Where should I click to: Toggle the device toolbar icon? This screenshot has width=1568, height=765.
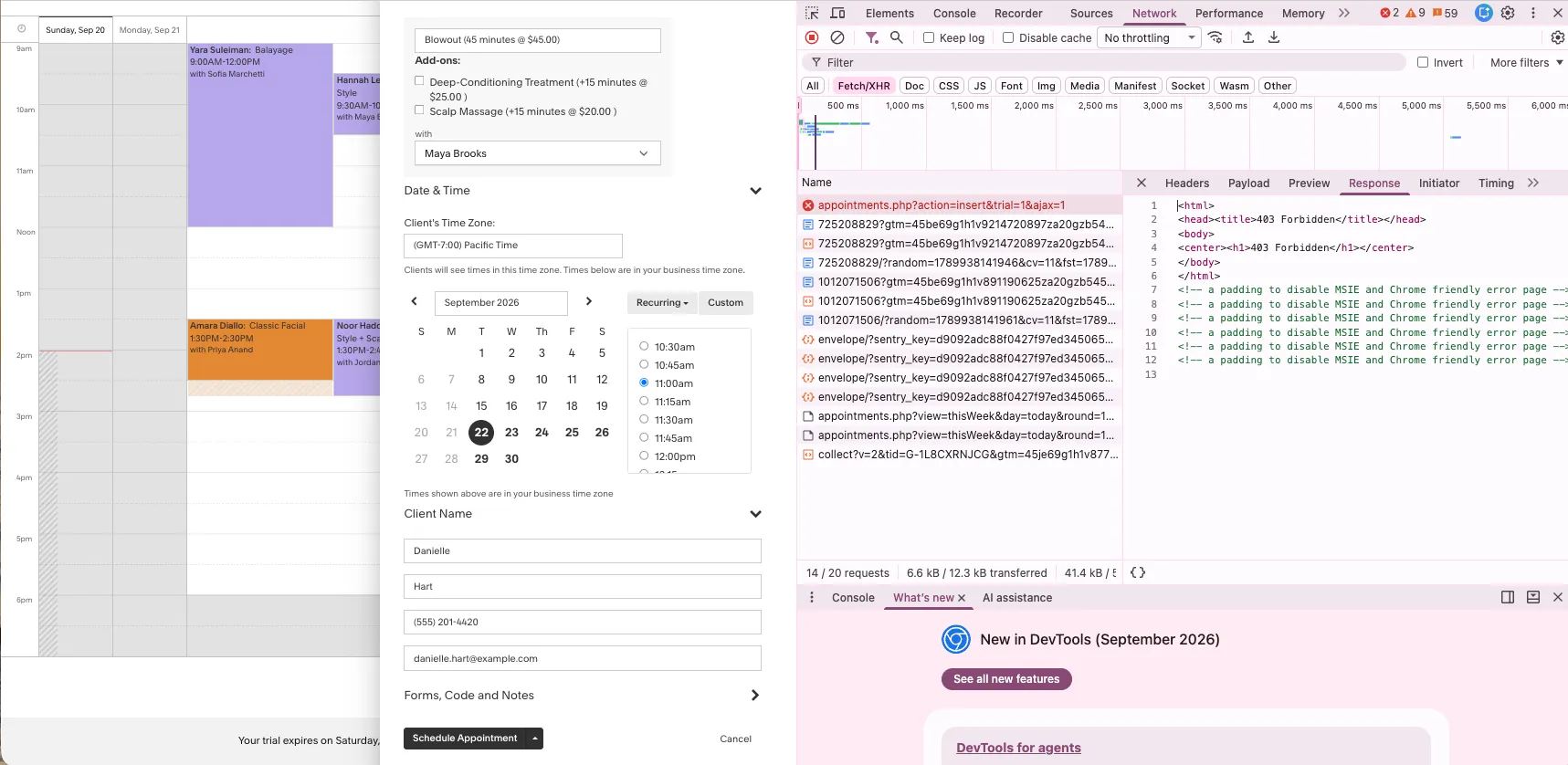[837, 13]
